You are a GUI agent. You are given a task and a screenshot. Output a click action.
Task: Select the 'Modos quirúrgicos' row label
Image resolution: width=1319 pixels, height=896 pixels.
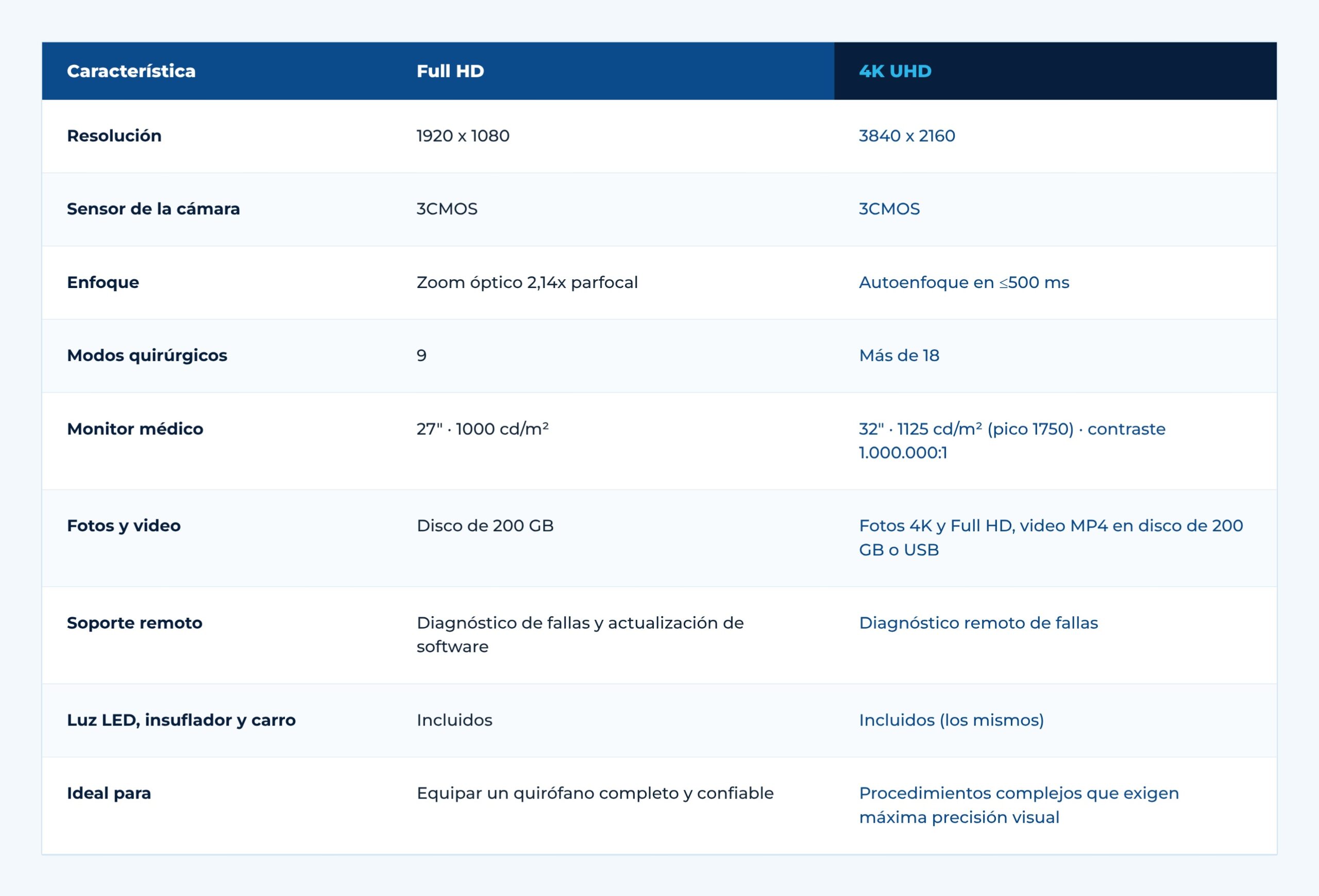[x=147, y=355]
